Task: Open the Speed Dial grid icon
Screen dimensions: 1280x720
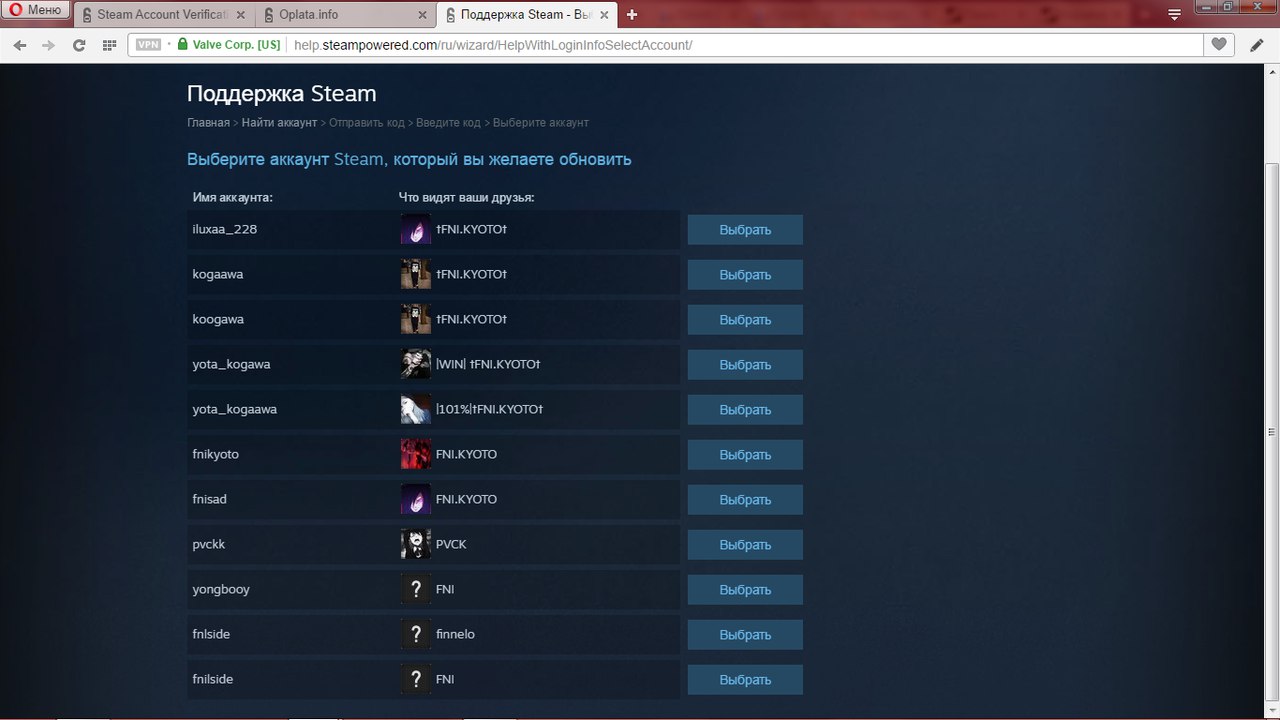Action: point(109,45)
